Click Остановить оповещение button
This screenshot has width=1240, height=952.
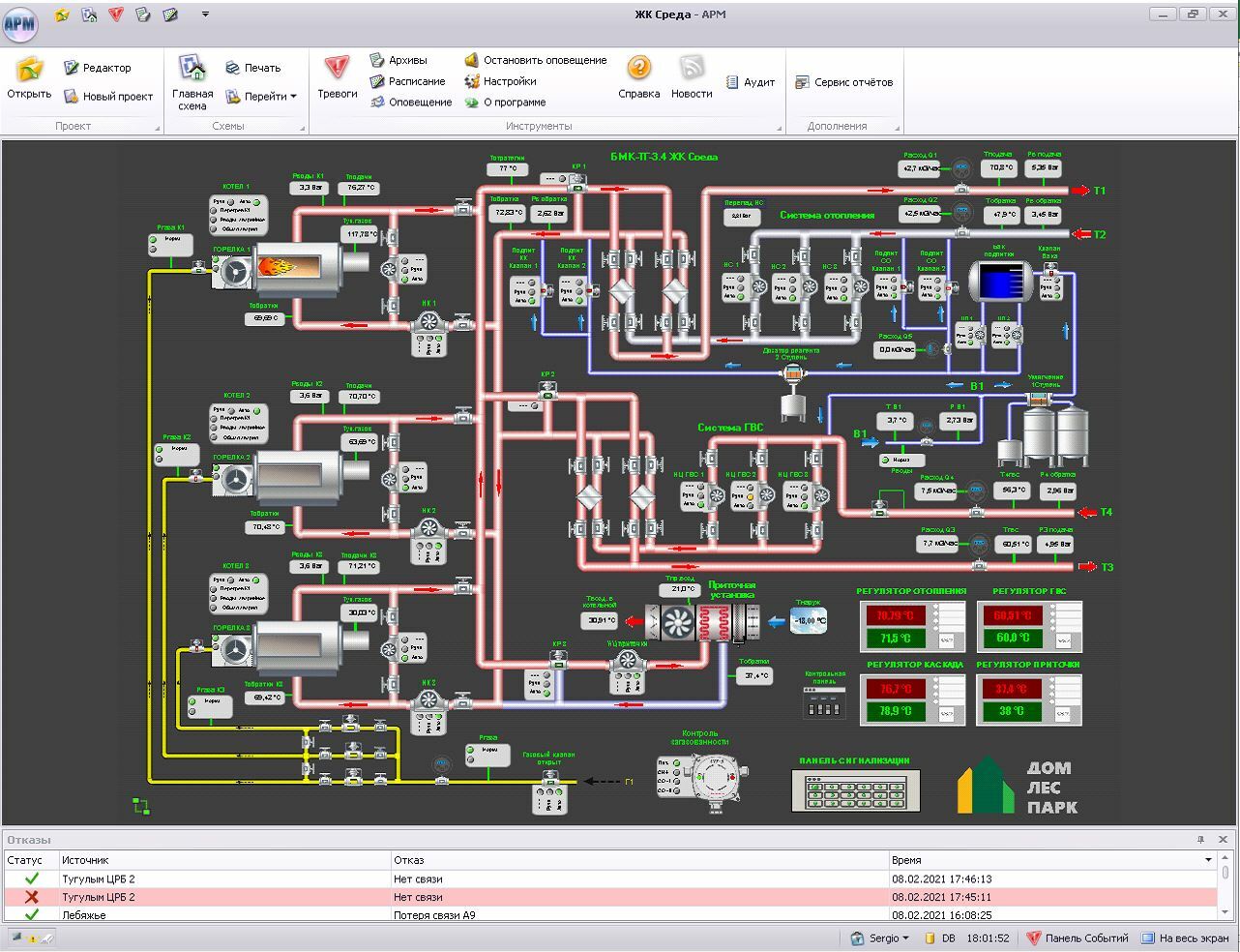coord(535,60)
